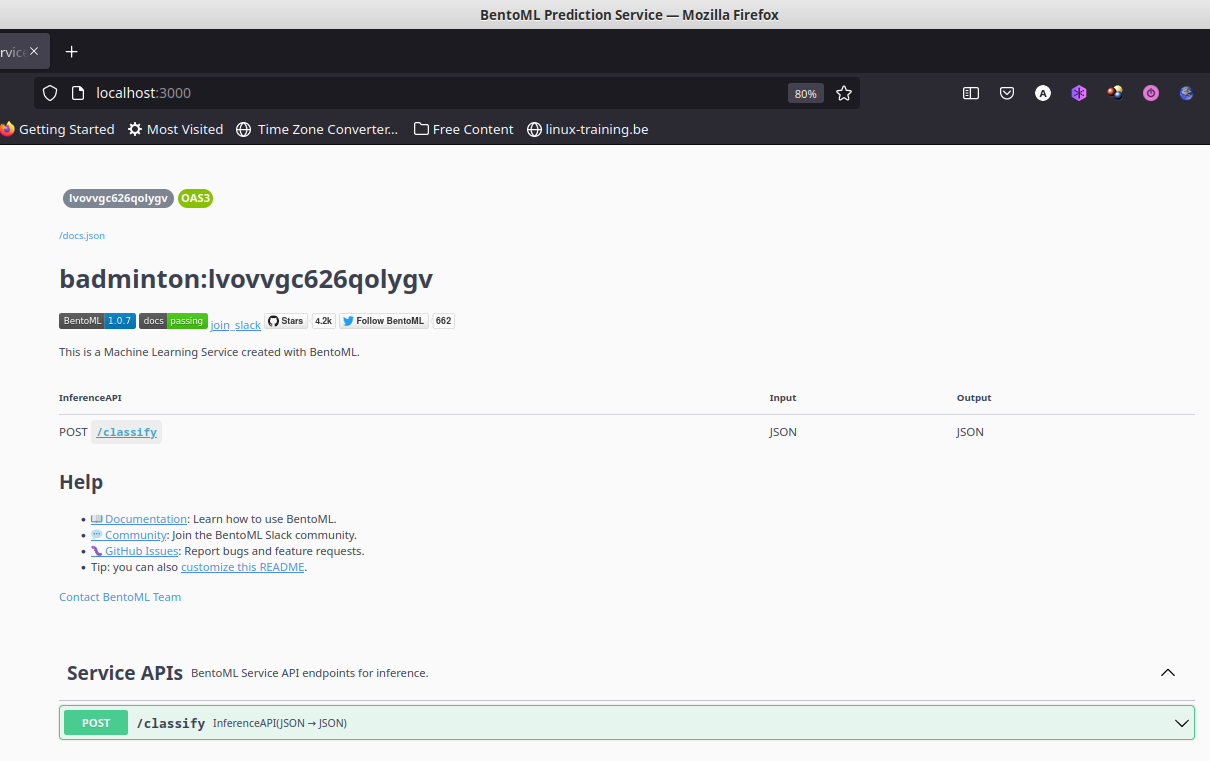Image resolution: width=1210 pixels, height=761 pixels.
Task: Click the GitHub Stars badge
Action: 286,321
